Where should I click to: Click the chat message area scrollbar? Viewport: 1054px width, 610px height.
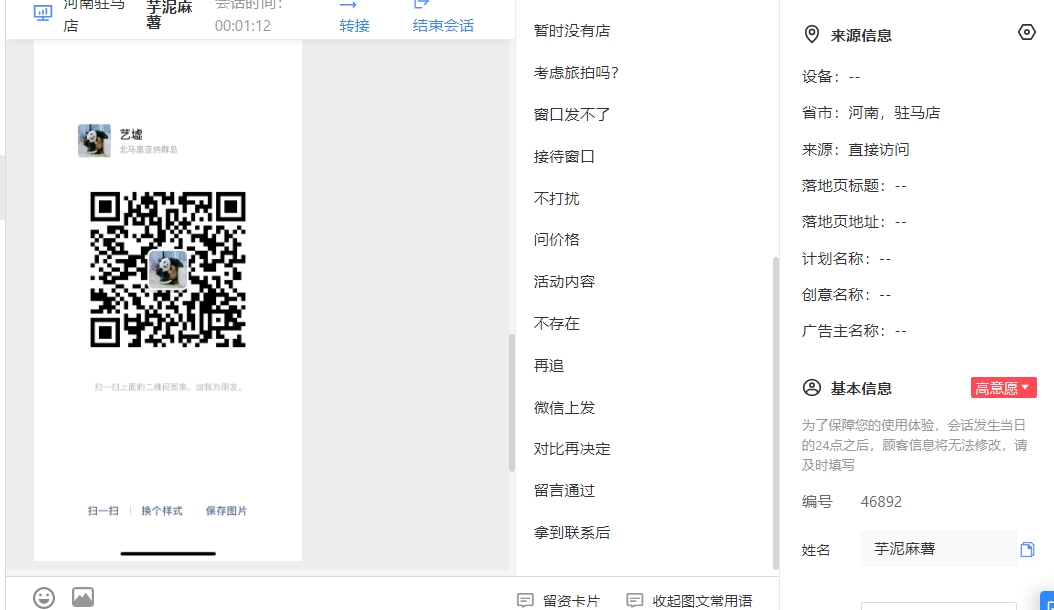[512, 404]
